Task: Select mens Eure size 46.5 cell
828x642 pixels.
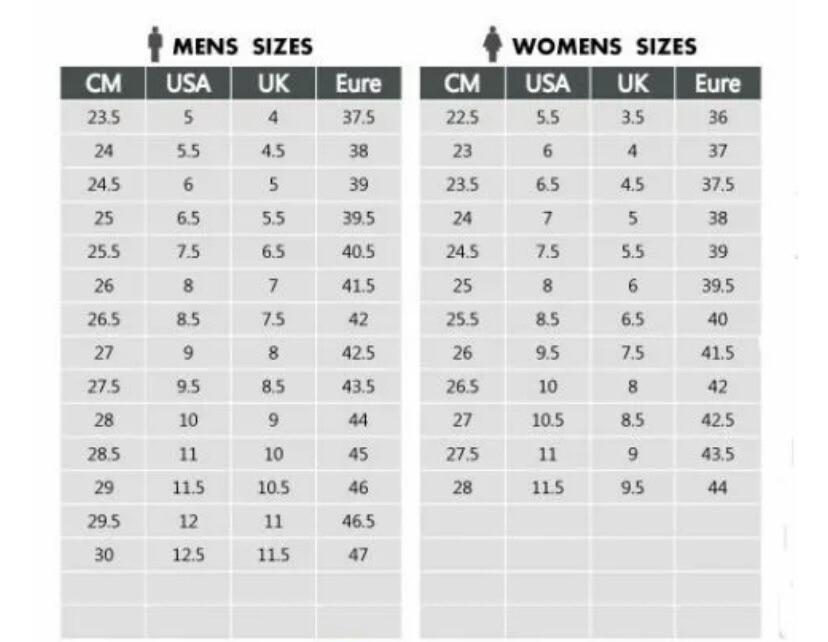Action: (x=358, y=521)
